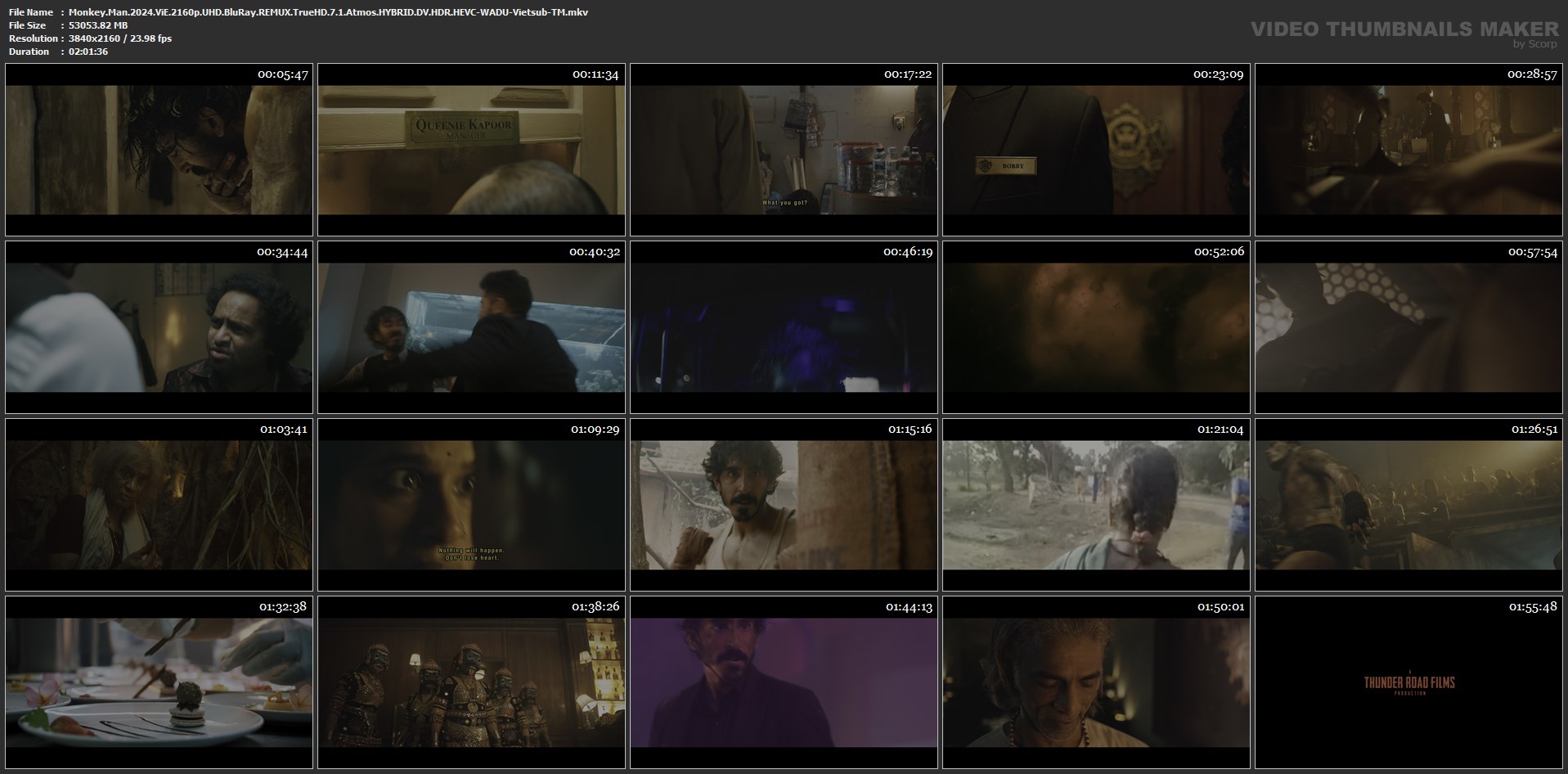Open the purple-lit thumbnail at 01:44:13

pos(784,682)
